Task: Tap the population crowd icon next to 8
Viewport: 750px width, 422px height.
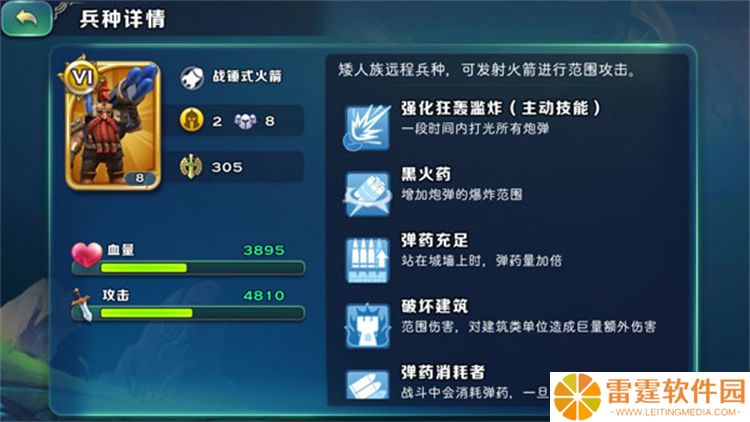Action: coord(245,121)
